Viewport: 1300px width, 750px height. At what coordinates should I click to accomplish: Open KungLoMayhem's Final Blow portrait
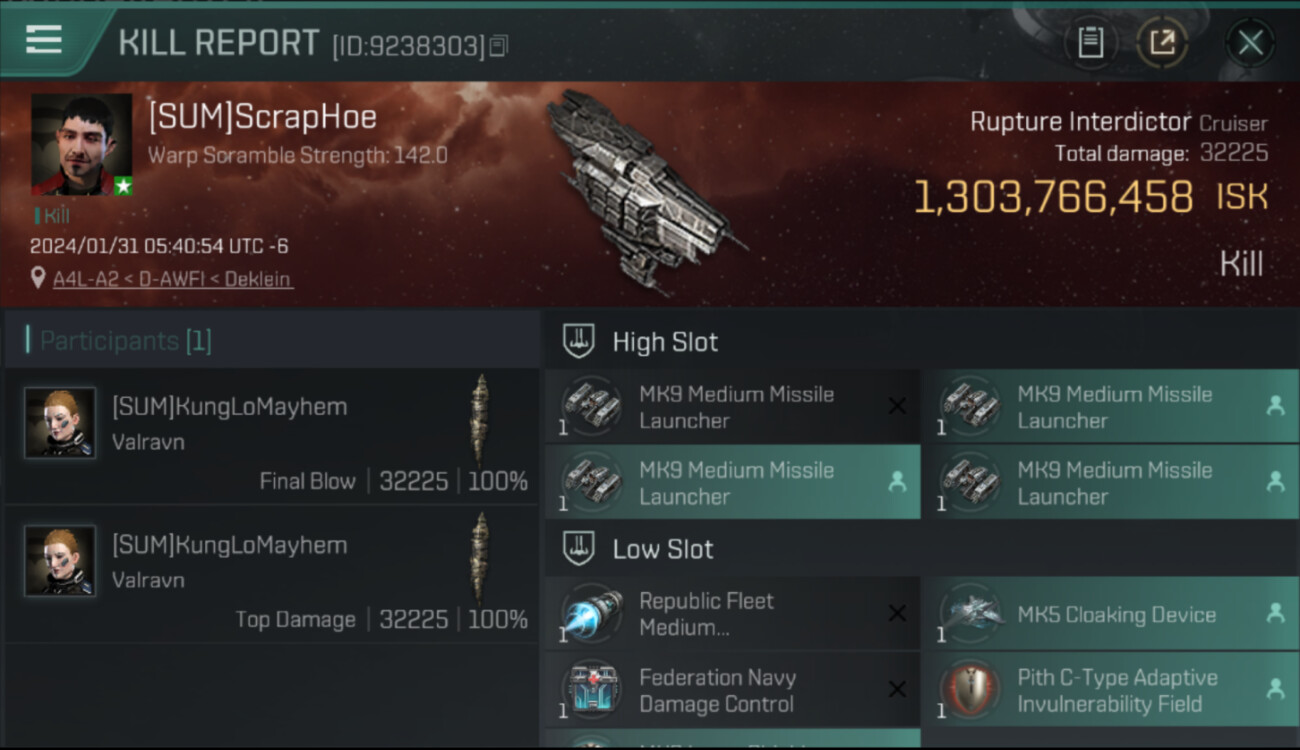pyautogui.click(x=60, y=422)
